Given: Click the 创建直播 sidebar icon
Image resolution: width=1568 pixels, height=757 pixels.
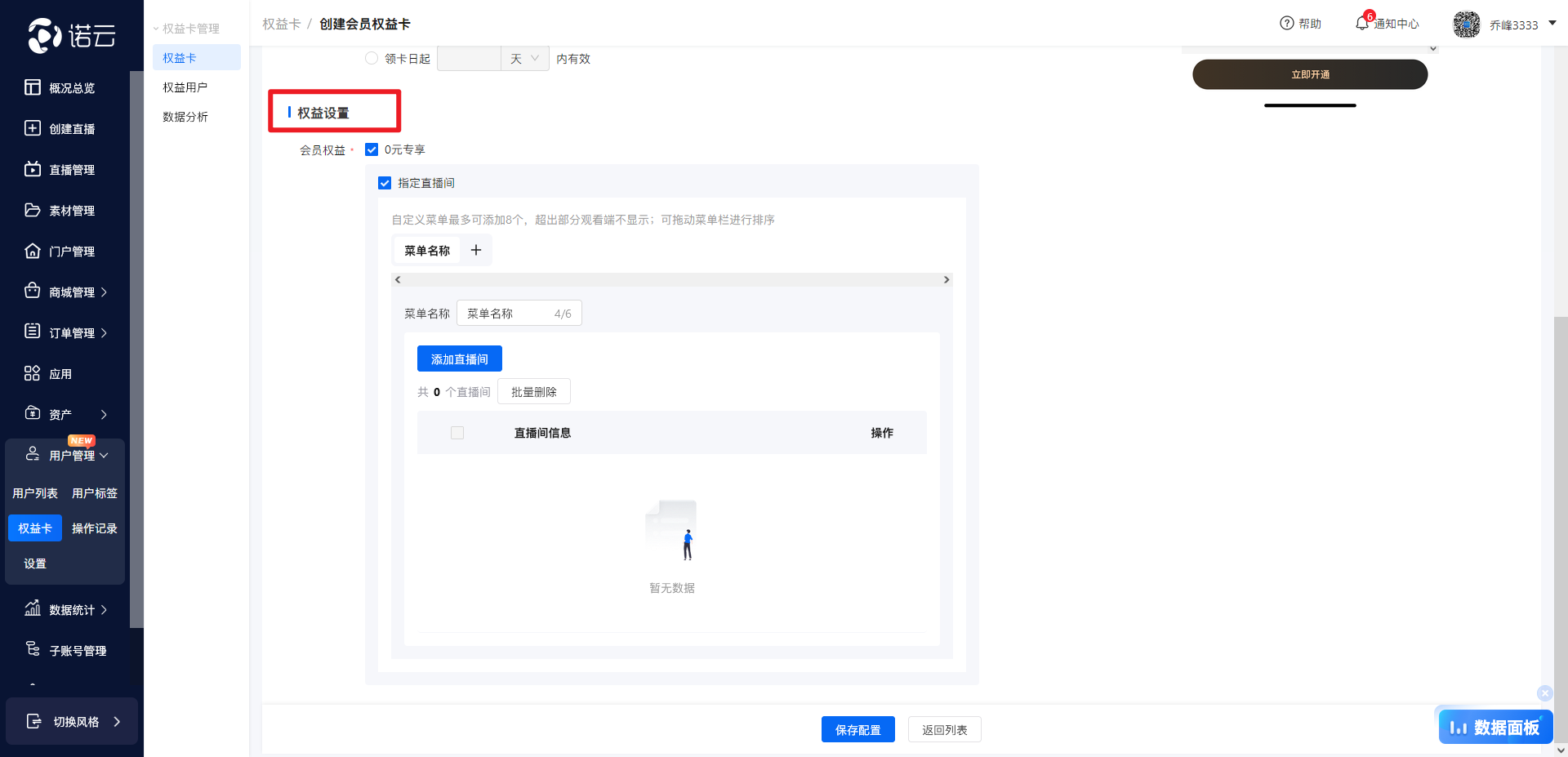Looking at the screenshot, I should (33, 128).
